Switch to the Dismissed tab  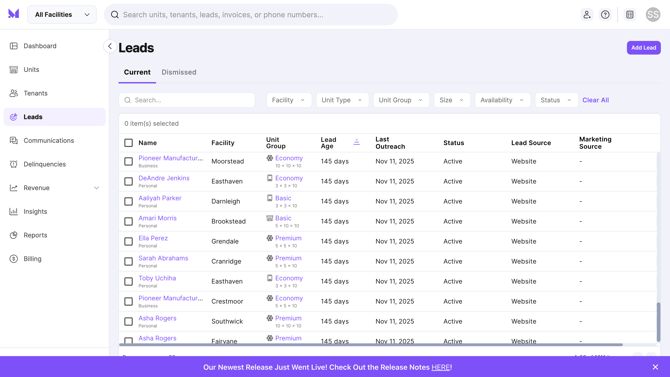(x=179, y=72)
